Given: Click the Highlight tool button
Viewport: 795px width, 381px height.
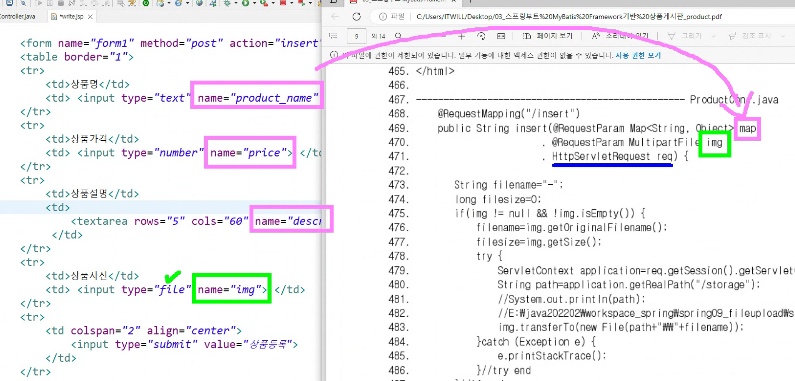Looking at the screenshot, I should coord(750,36).
